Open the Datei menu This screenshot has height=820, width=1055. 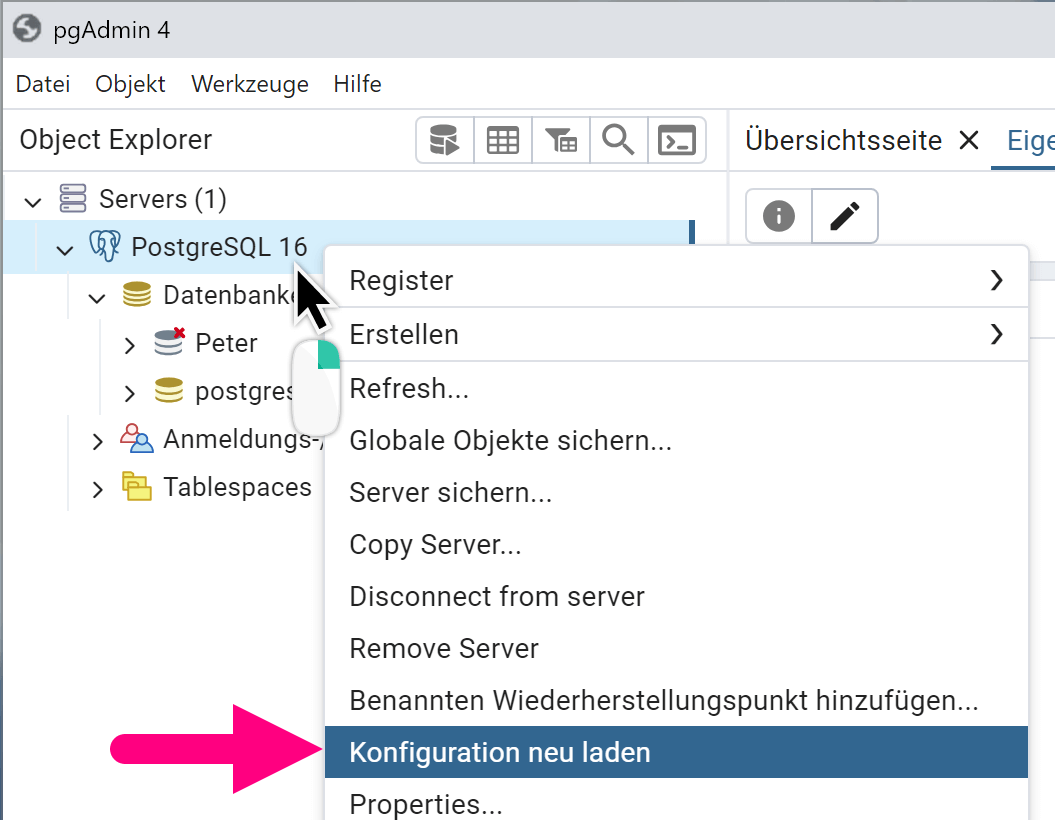coord(43,84)
